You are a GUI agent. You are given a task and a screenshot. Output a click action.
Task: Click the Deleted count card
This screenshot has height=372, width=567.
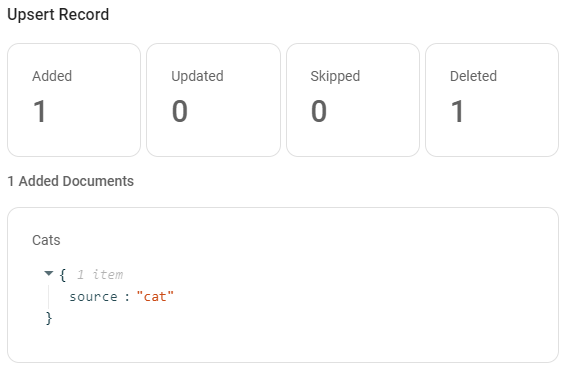492,100
